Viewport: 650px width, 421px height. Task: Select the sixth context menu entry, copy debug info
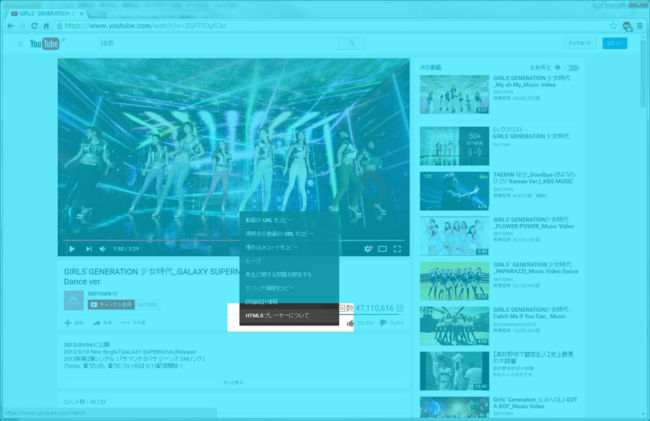(289, 288)
